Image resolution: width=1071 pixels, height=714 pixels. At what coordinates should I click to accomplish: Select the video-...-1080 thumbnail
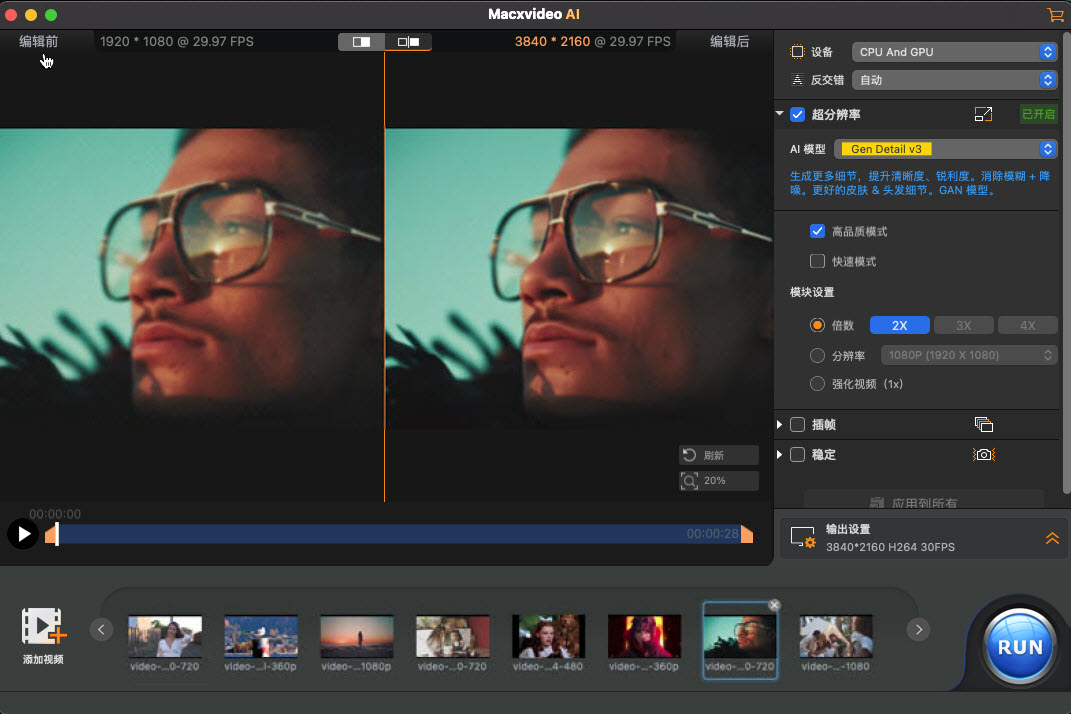coord(836,637)
